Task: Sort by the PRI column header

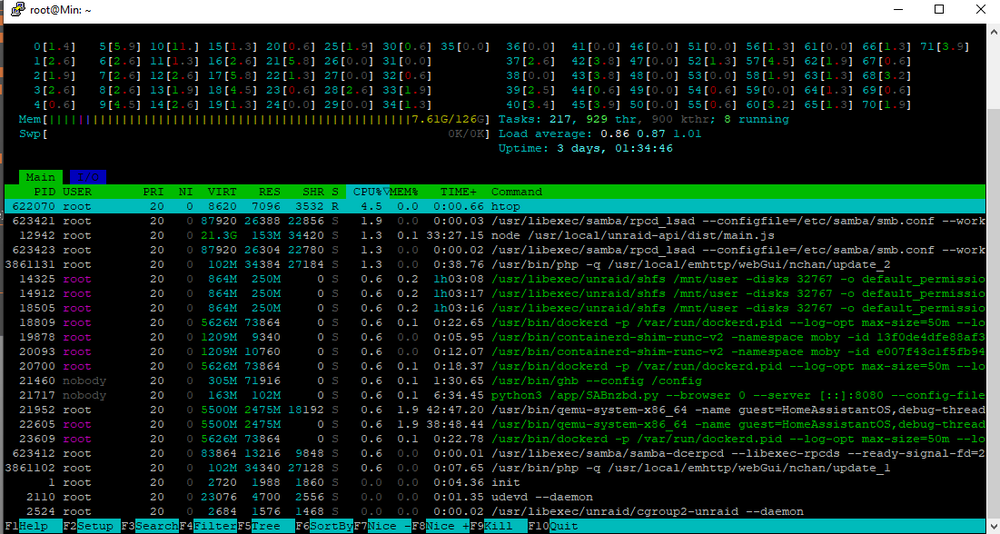Action: pos(153,191)
